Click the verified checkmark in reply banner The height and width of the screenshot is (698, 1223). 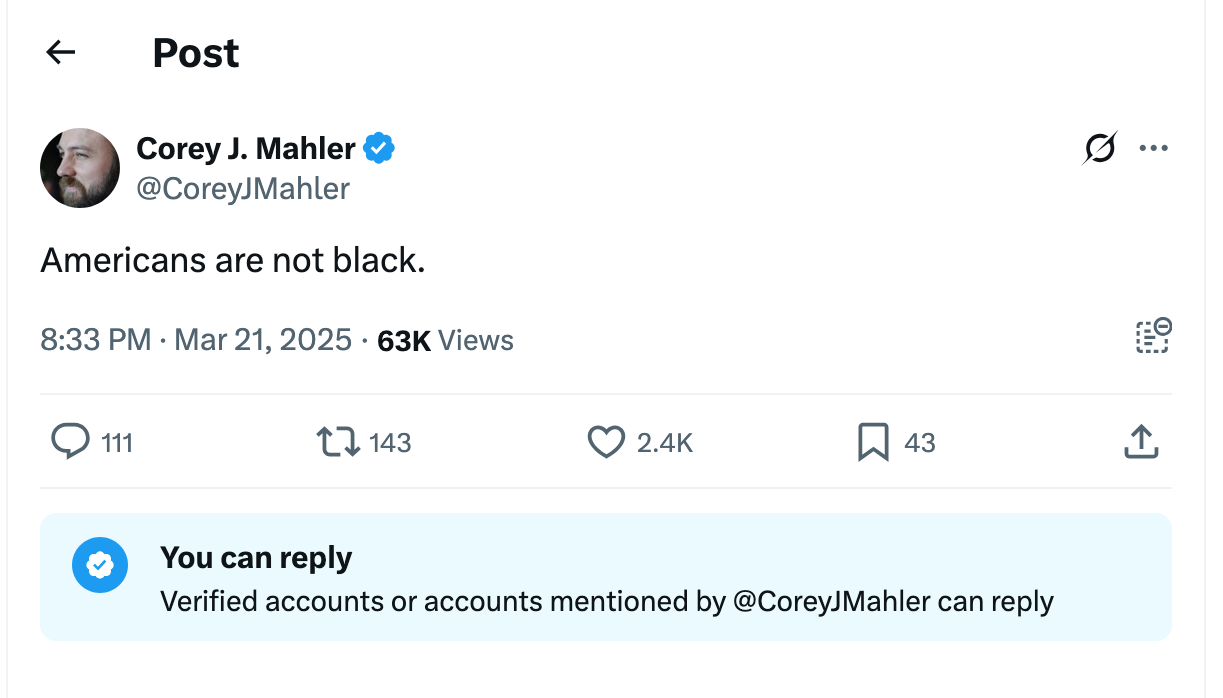(x=100, y=565)
